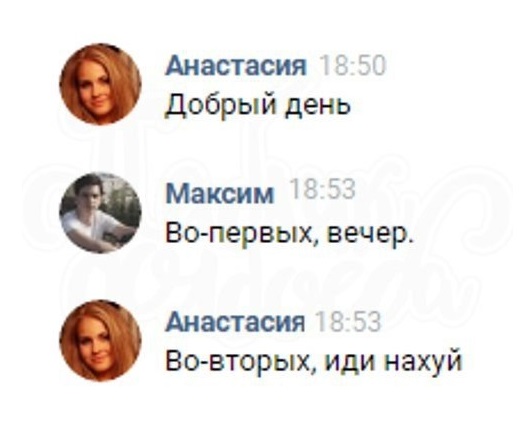Click the 18:53 timestamp next to Анастасия
This screenshot has height=442, width=519.
coord(348,322)
